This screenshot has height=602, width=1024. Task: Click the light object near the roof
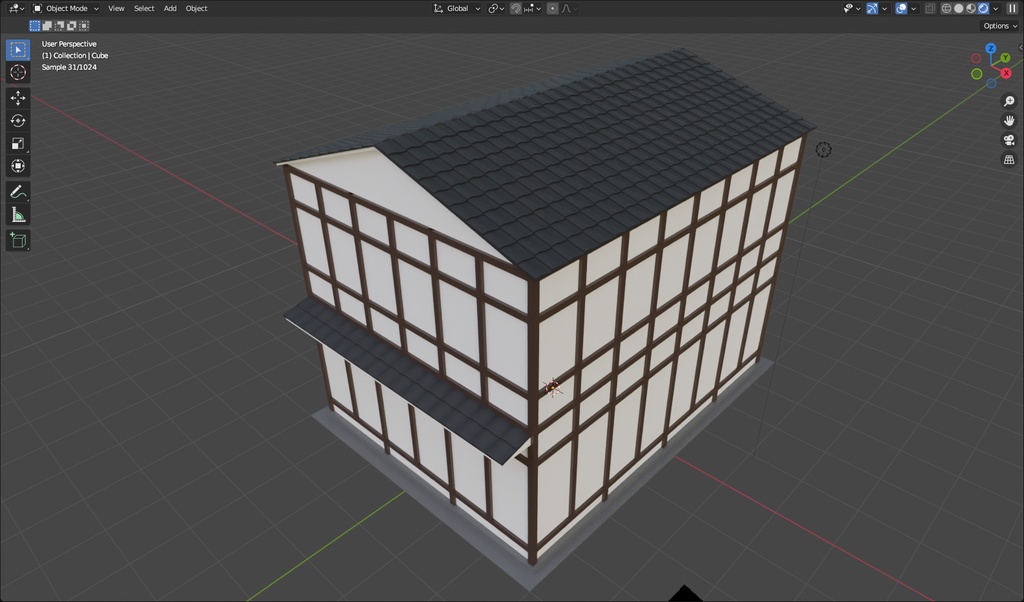[x=824, y=150]
